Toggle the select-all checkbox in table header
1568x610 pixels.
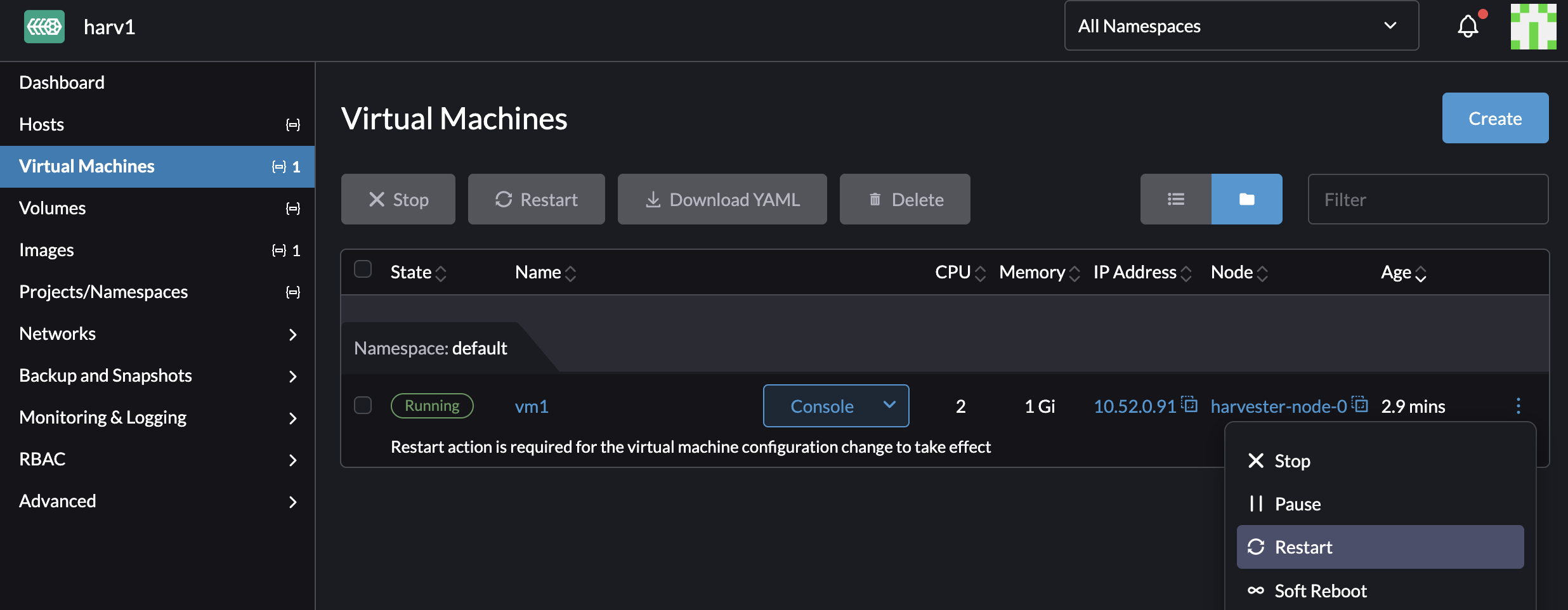[363, 269]
